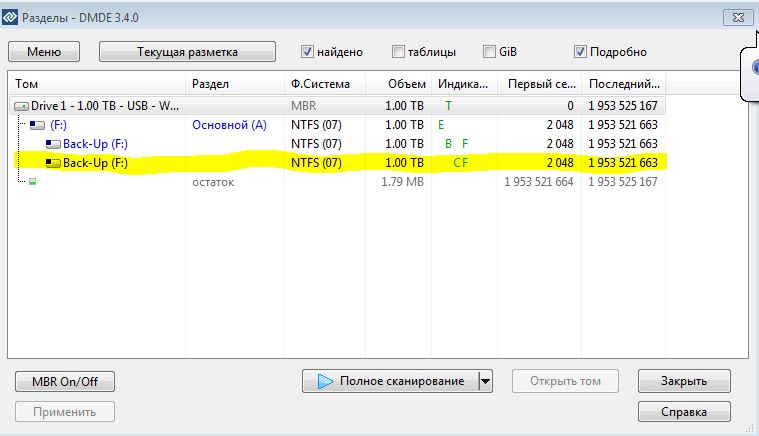
Task: Uncheck the Подробно checkbox
Action: pyautogui.click(x=581, y=52)
